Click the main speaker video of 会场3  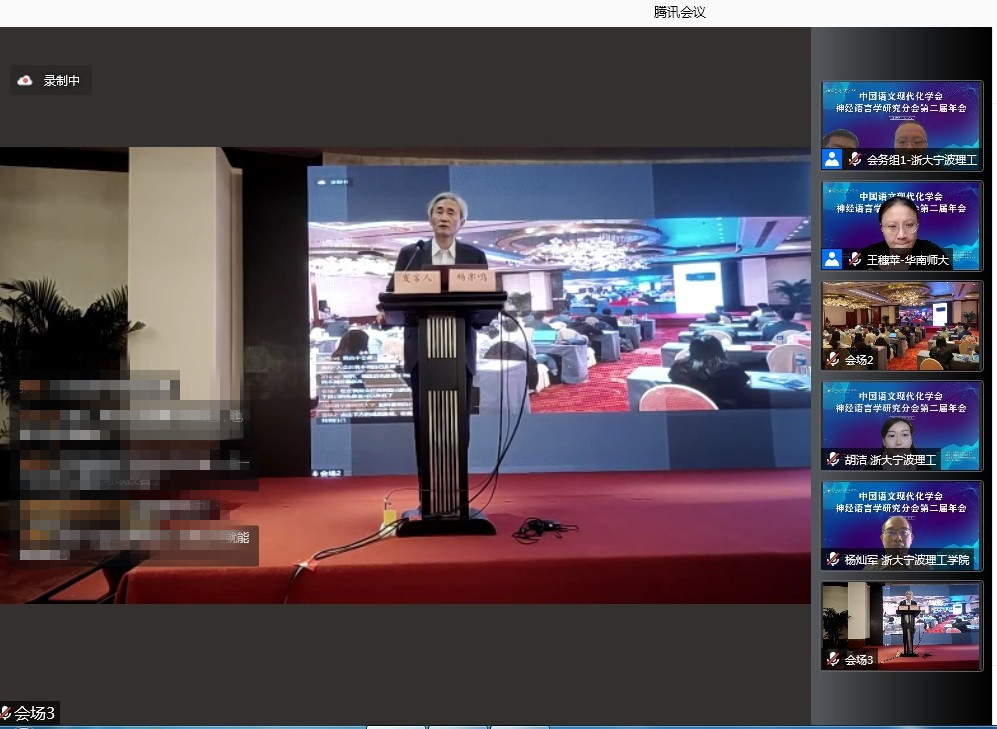click(x=405, y=375)
